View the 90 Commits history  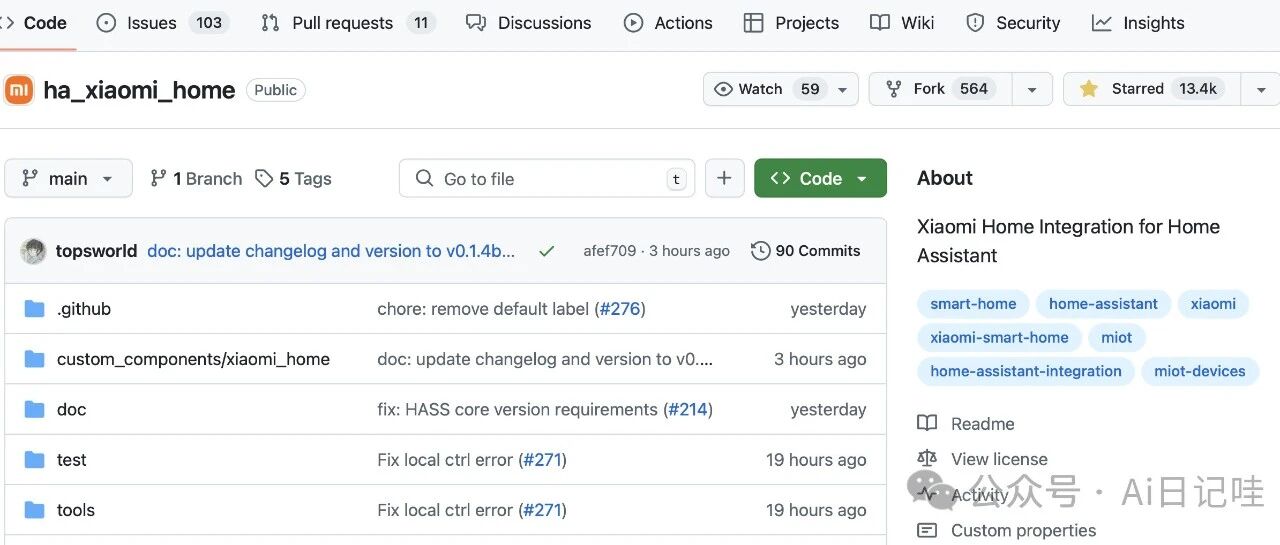[806, 251]
